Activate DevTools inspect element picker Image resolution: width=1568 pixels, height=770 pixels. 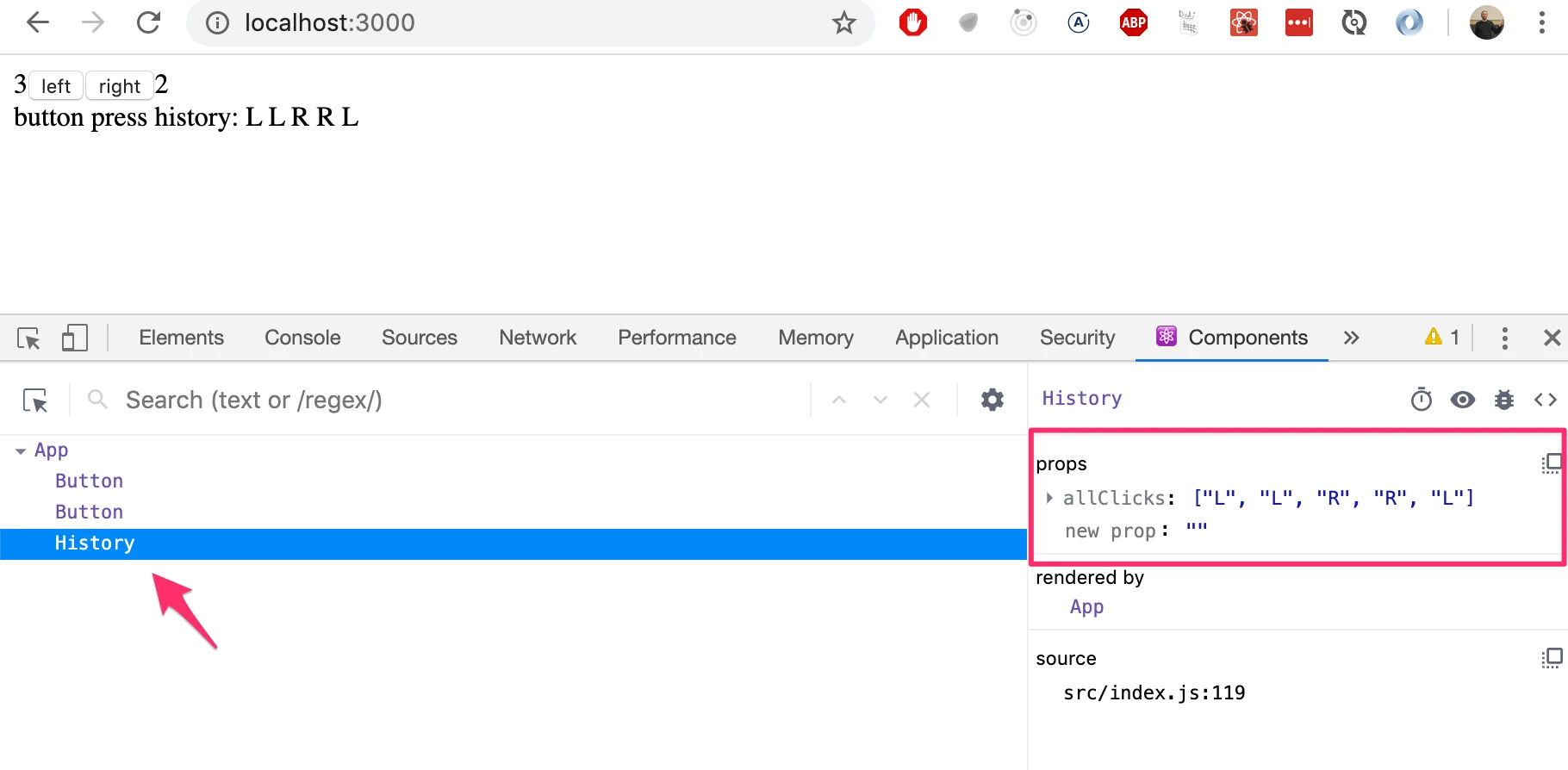pos(28,338)
